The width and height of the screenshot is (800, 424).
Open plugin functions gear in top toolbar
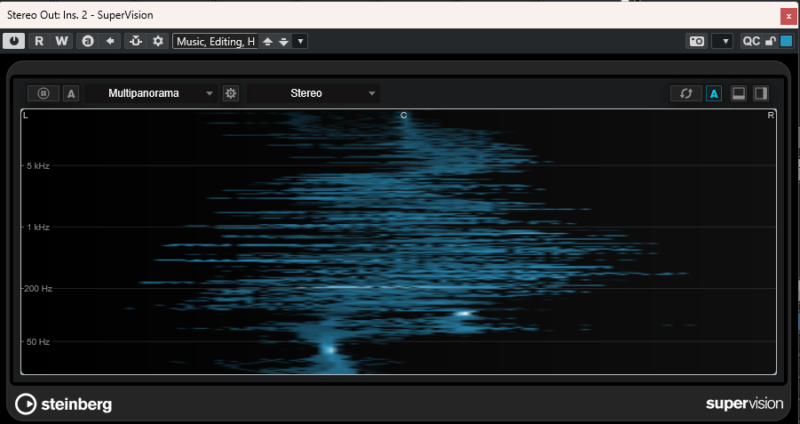coord(158,41)
